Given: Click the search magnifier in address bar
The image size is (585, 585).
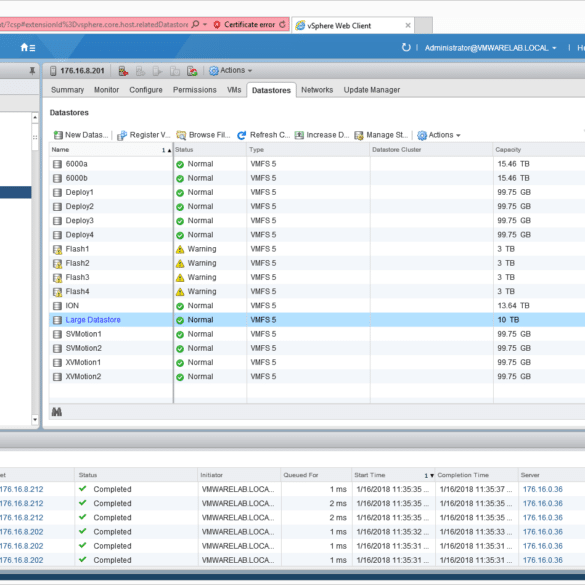Looking at the screenshot, I should 195,24.
